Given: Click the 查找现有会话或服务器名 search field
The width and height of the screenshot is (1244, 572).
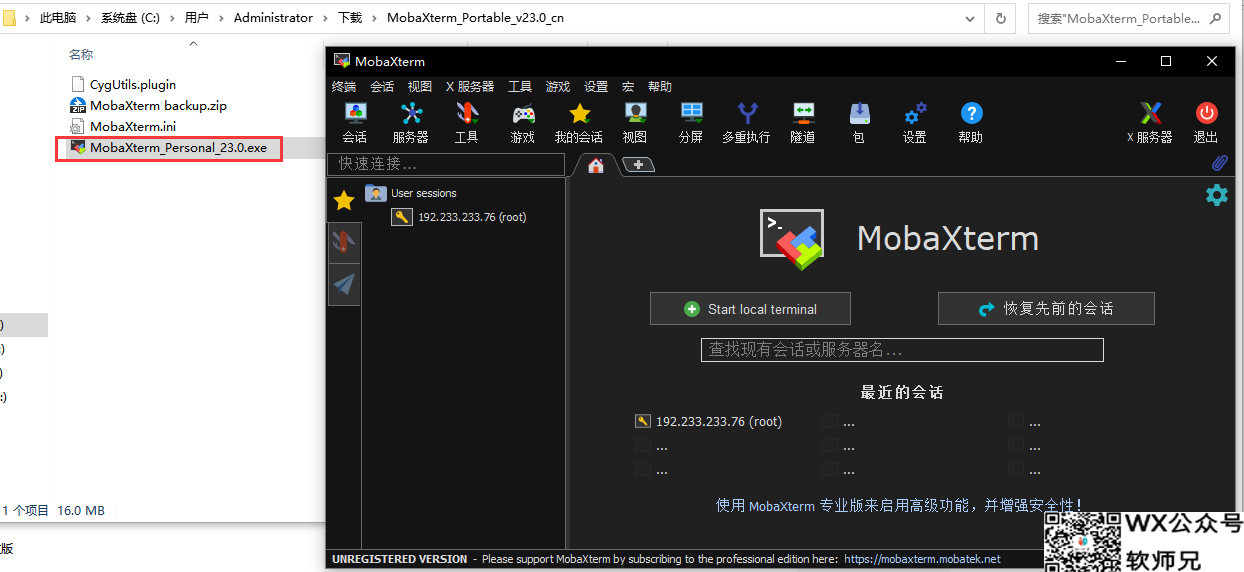Looking at the screenshot, I should click(x=902, y=350).
